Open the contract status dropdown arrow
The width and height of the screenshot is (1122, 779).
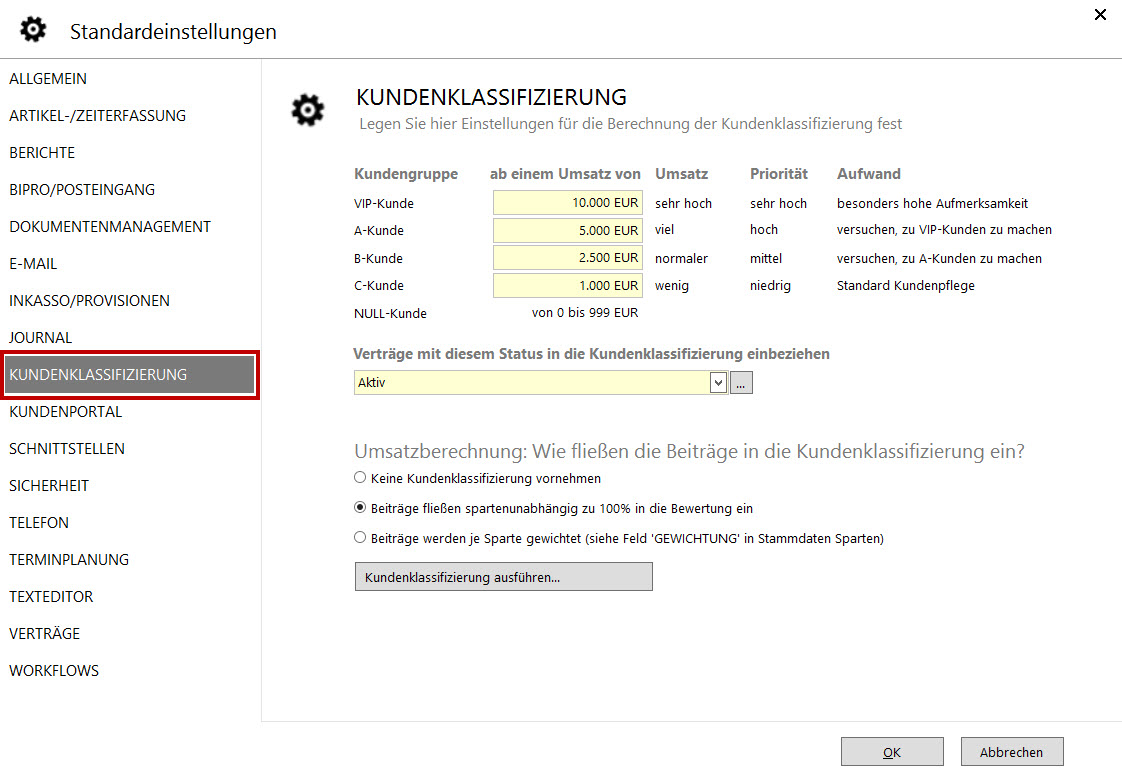(717, 383)
